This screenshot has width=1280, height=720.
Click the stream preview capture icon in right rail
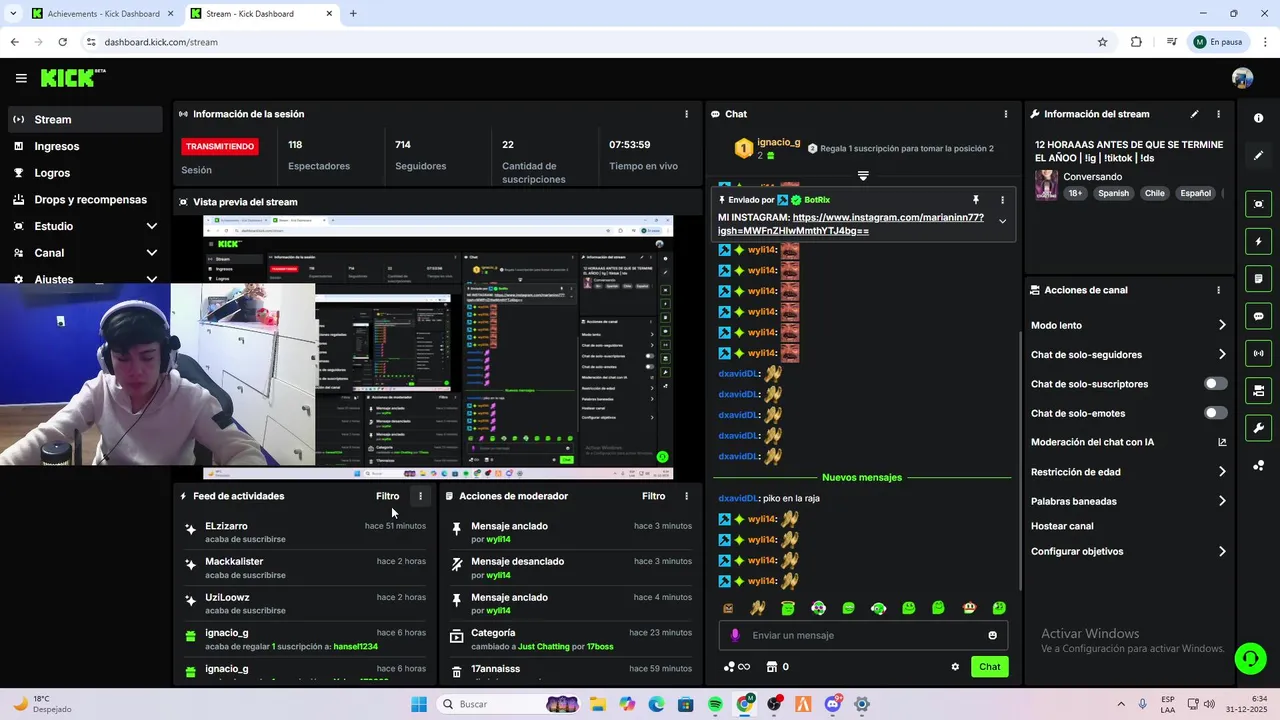pyautogui.click(x=1258, y=204)
